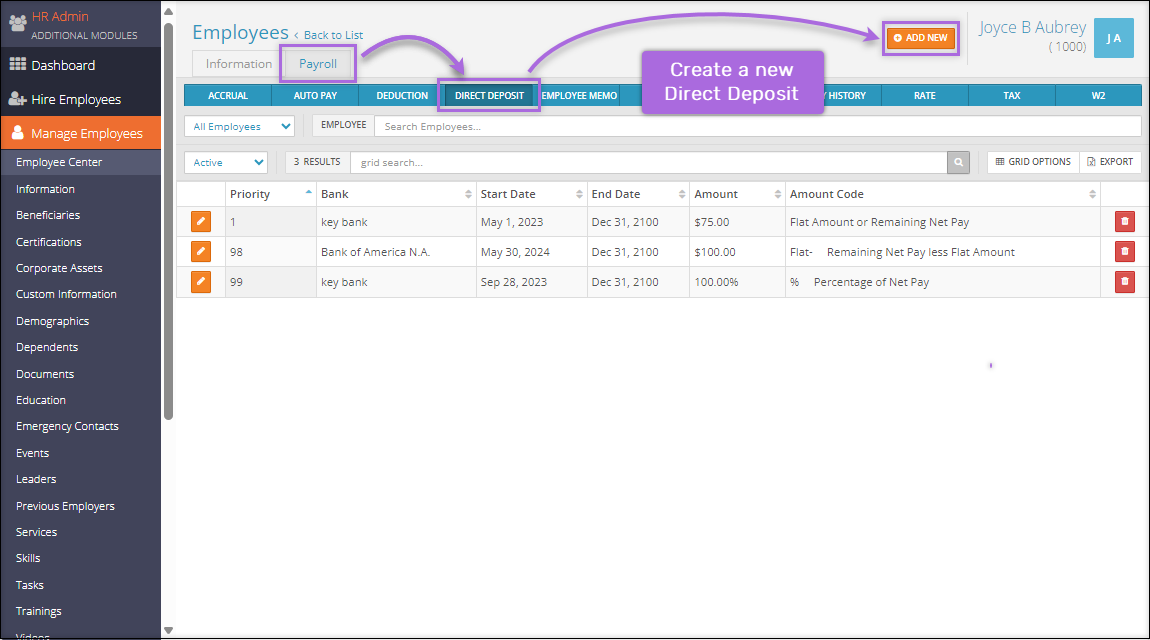Delete the priority 1 direct deposit

click(1125, 222)
